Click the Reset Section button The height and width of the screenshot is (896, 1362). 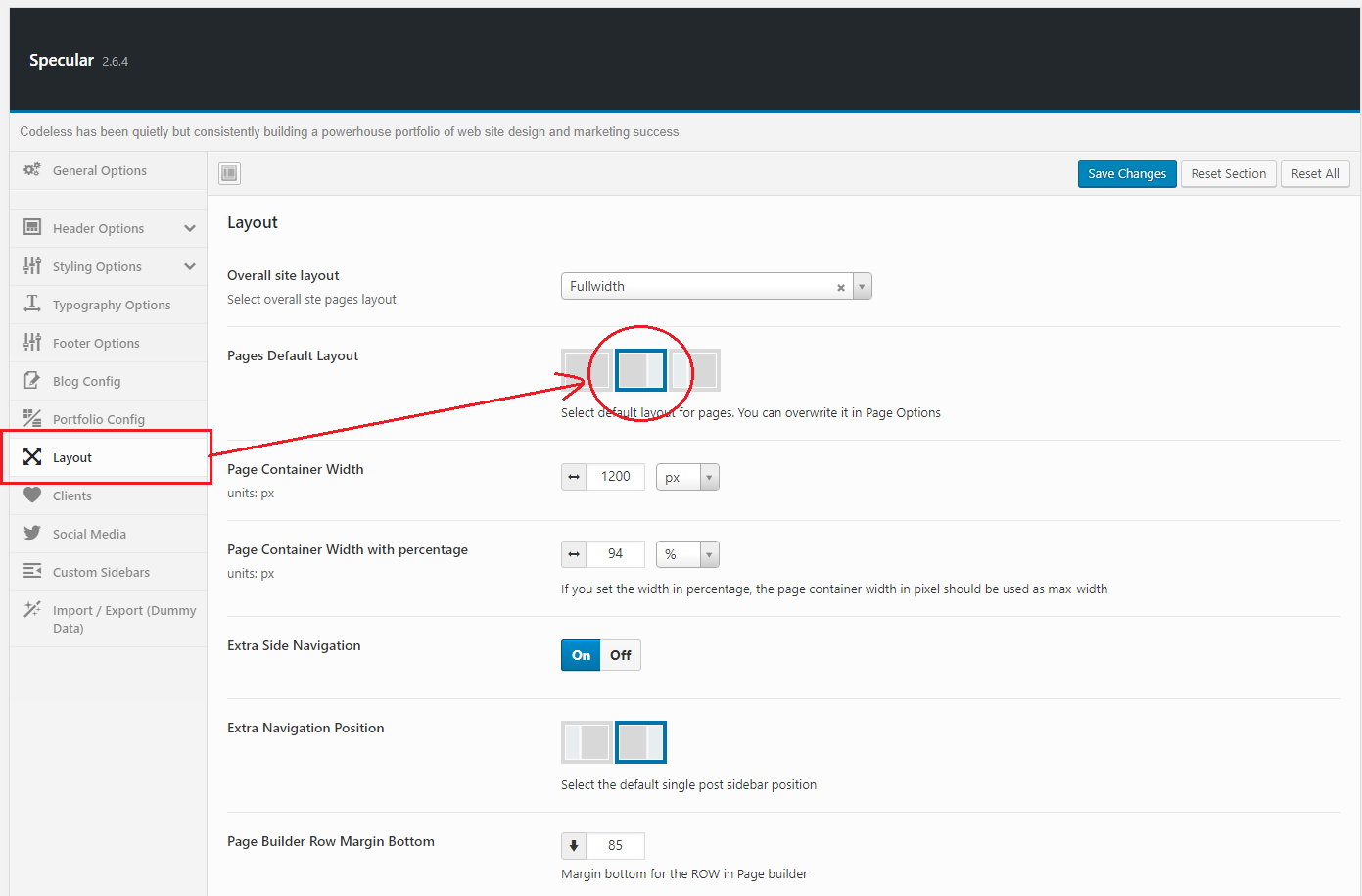pyautogui.click(x=1229, y=173)
